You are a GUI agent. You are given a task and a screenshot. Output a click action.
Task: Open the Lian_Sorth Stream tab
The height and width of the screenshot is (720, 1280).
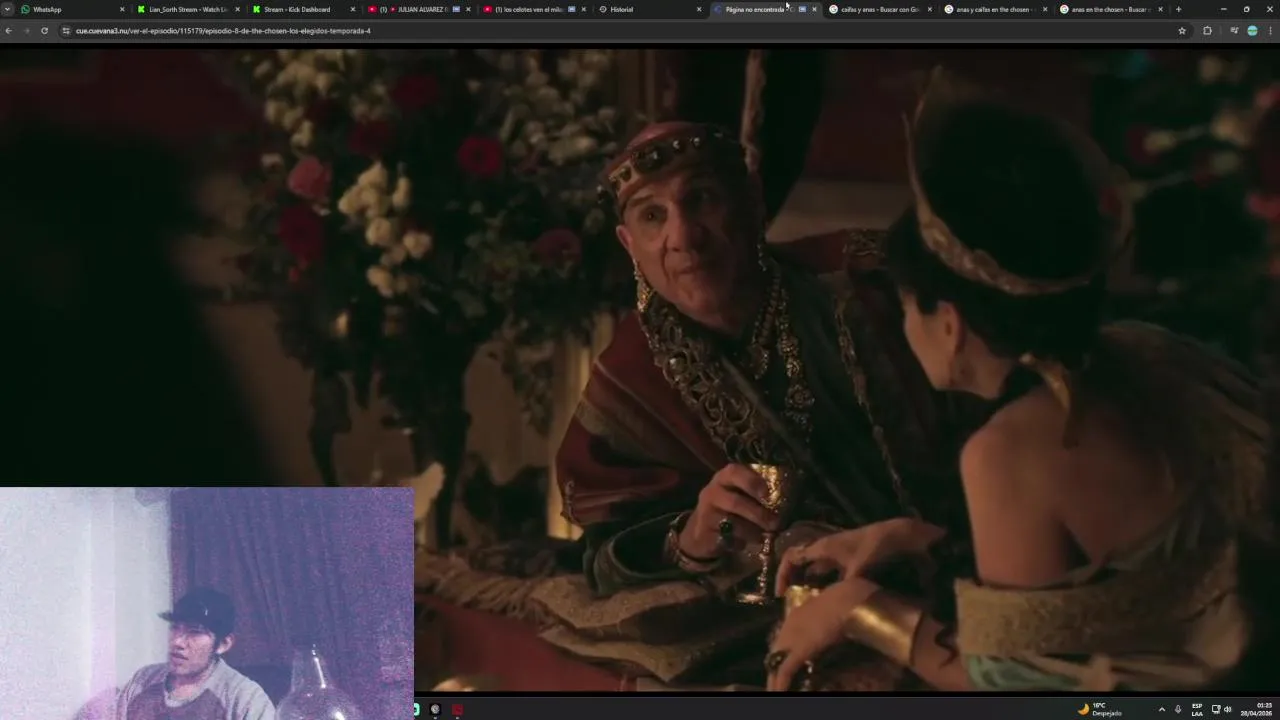[x=188, y=9]
